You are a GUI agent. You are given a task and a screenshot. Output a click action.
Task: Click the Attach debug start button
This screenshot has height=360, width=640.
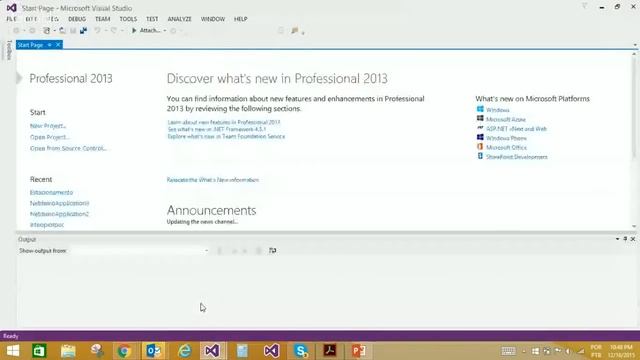(x=146, y=31)
